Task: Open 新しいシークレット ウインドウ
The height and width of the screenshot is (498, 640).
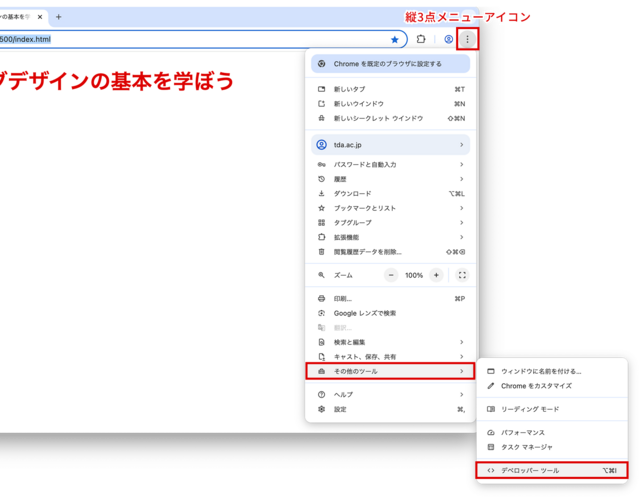Action: click(x=391, y=118)
